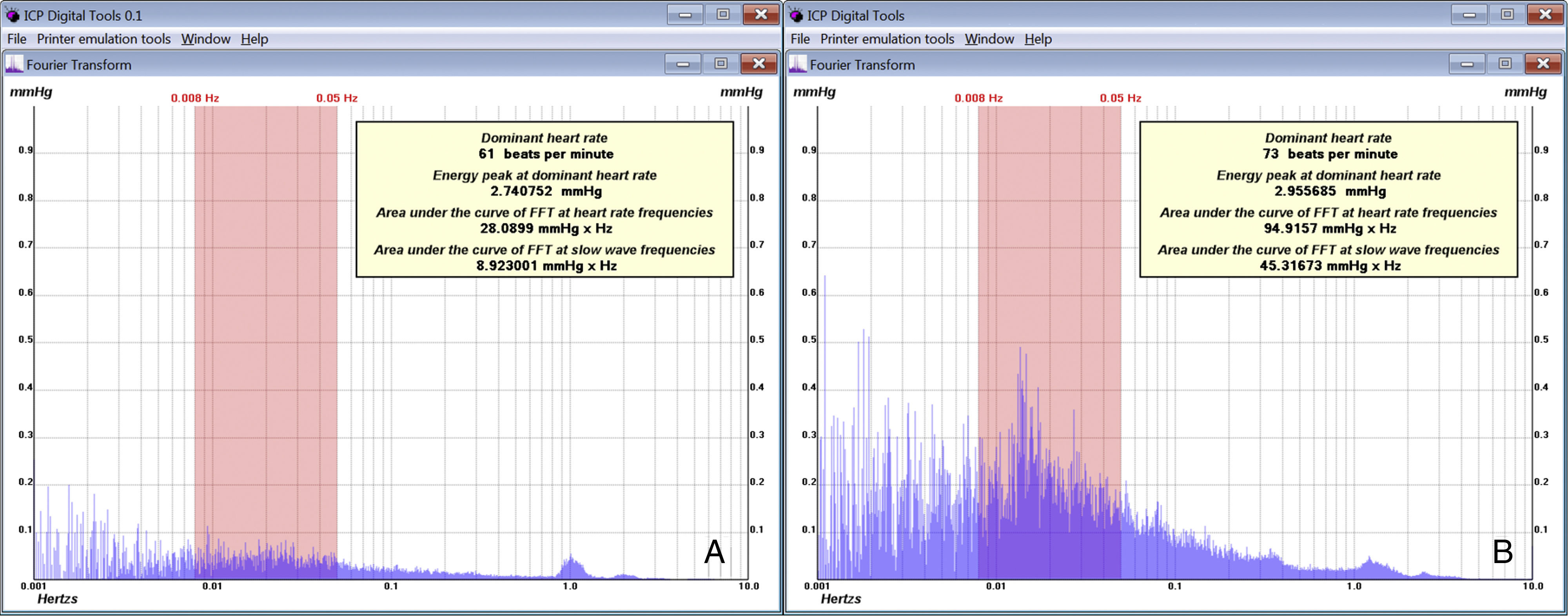Click left Fourier Transform window icon
This screenshot has height=616, width=1568.
point(14,65)
